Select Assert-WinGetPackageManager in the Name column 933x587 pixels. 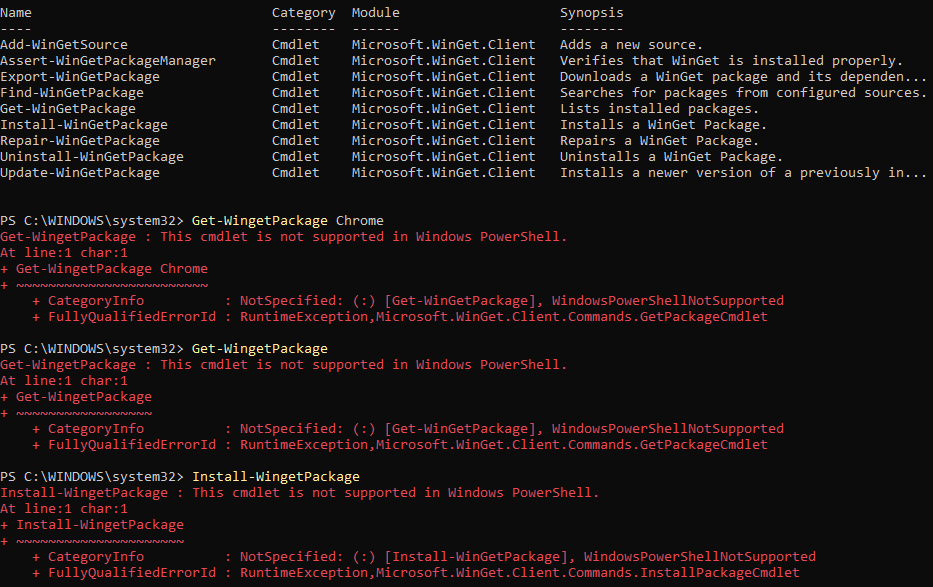click(x=108, y=61)
